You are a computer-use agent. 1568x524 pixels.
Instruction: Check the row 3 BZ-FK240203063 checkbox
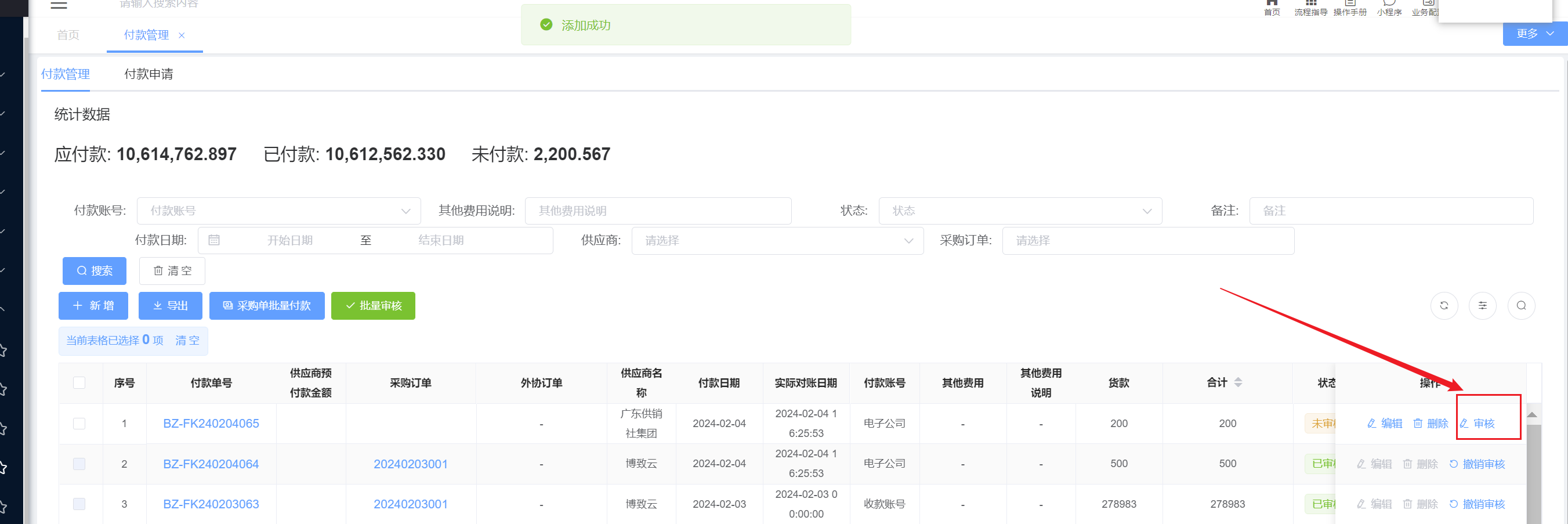click(79, 504)
